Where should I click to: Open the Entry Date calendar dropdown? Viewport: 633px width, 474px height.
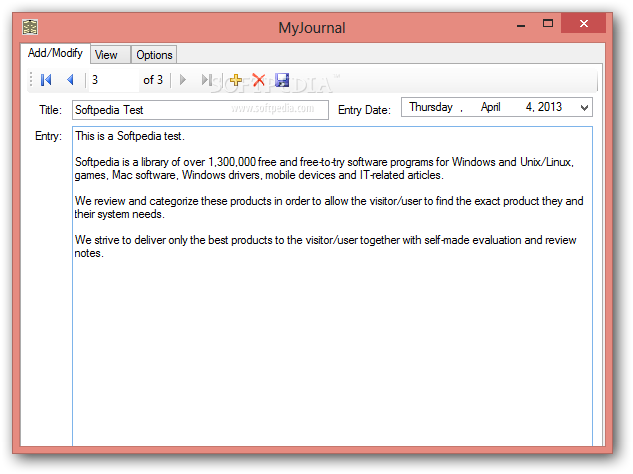(584, 107)
